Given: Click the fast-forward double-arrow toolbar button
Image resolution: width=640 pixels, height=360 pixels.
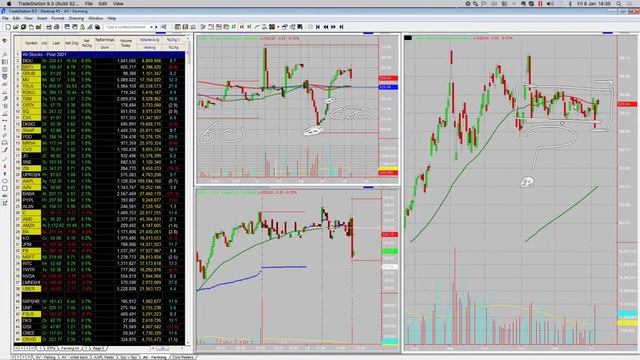Looking at the screenshot, I should click(x=333, y=27).
